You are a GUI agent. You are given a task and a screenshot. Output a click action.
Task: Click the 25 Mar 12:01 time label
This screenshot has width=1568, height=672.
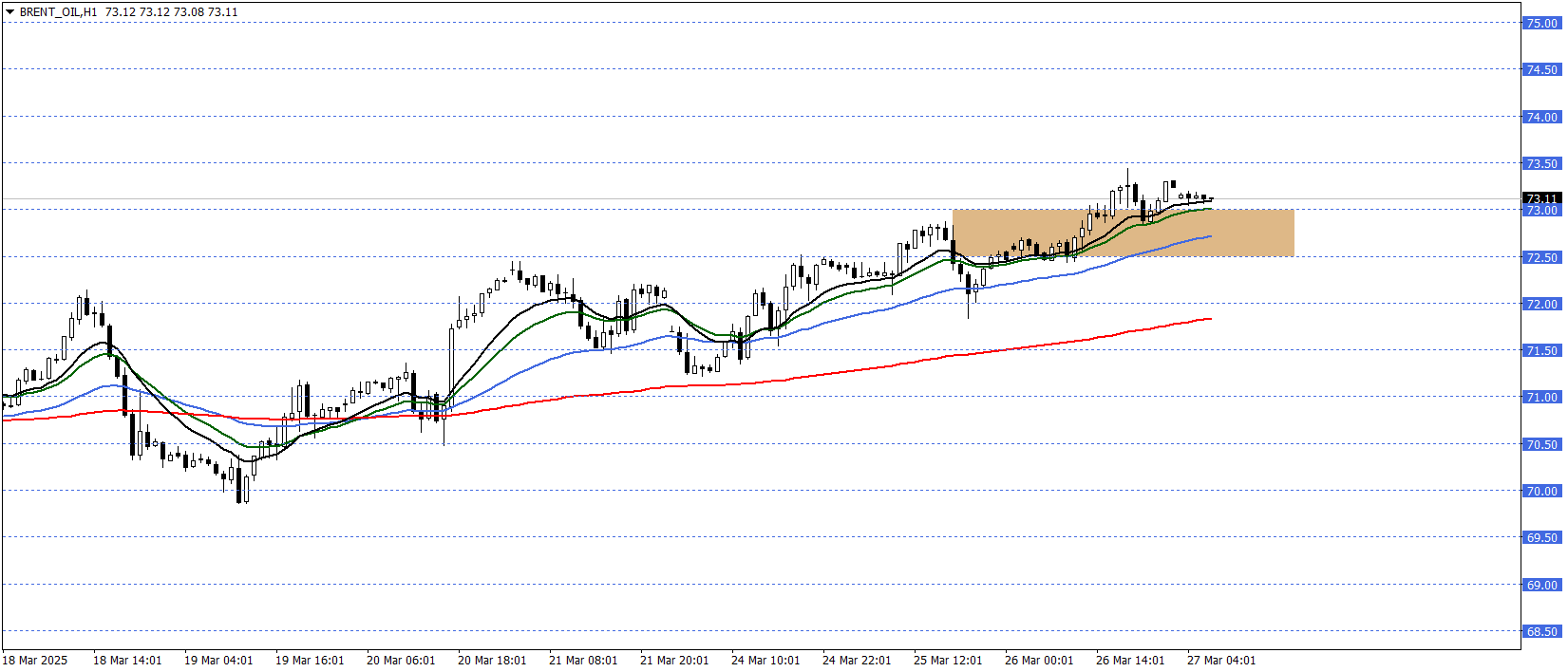(948, 661)
